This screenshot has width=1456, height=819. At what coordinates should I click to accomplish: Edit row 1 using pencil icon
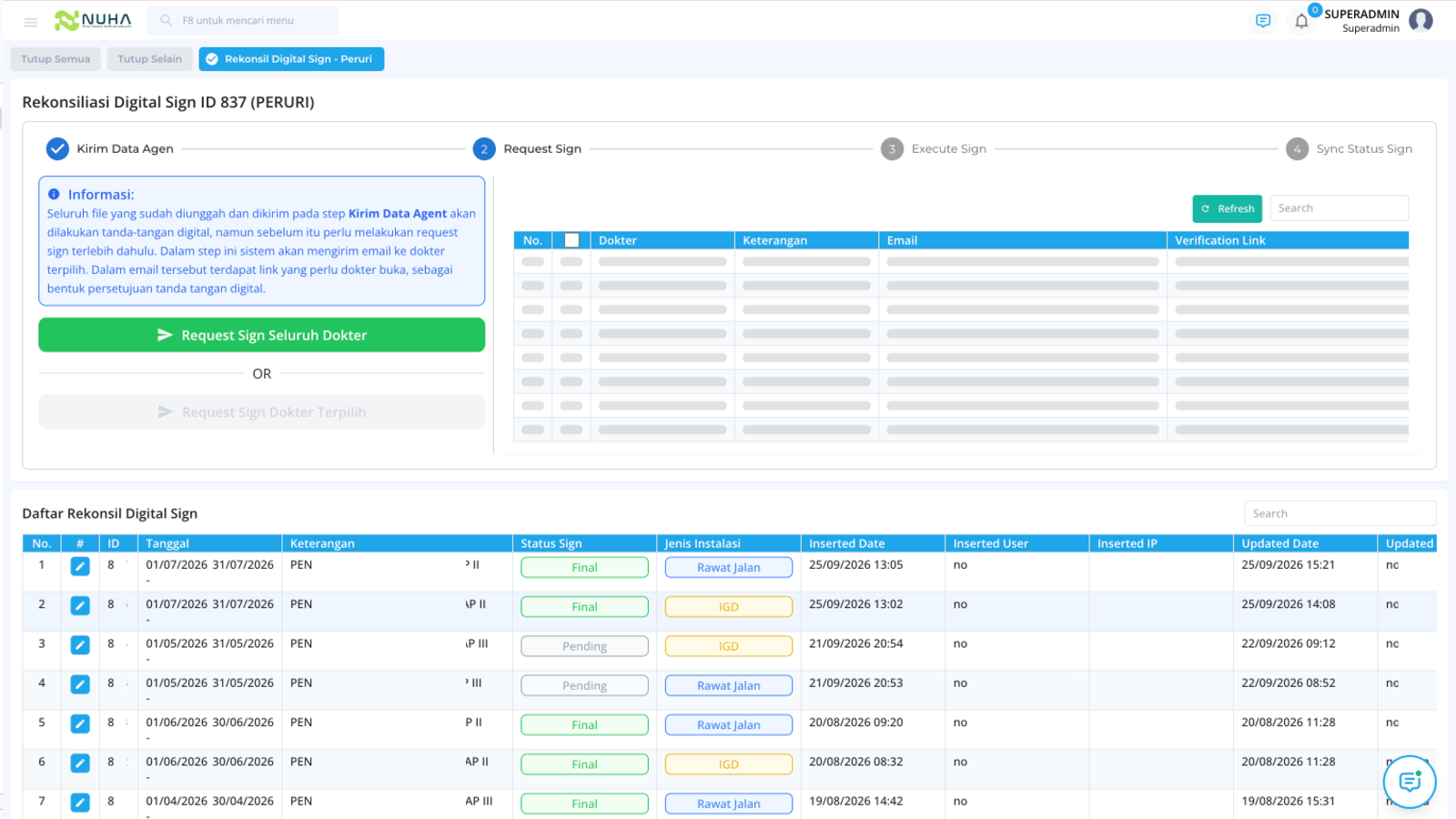(80, 566)
